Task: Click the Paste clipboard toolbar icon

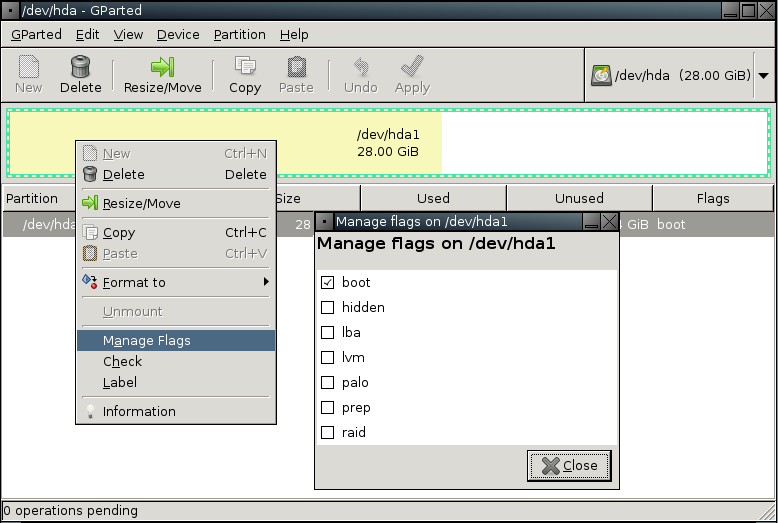Action: coord(296,66)
